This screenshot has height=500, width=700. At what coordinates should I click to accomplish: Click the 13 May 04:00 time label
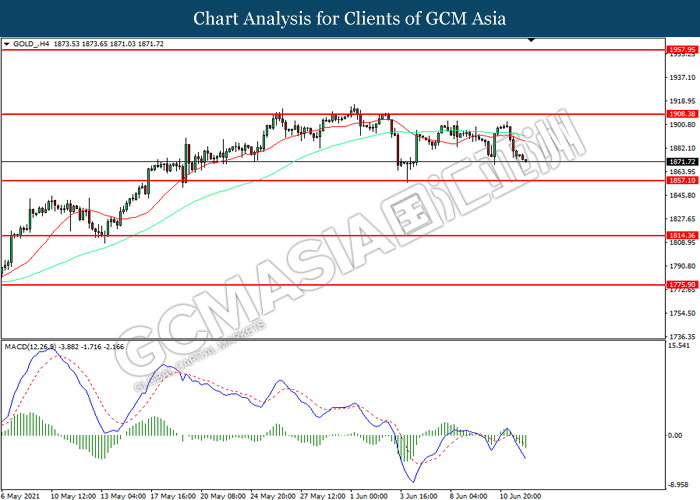coord(123,496)
